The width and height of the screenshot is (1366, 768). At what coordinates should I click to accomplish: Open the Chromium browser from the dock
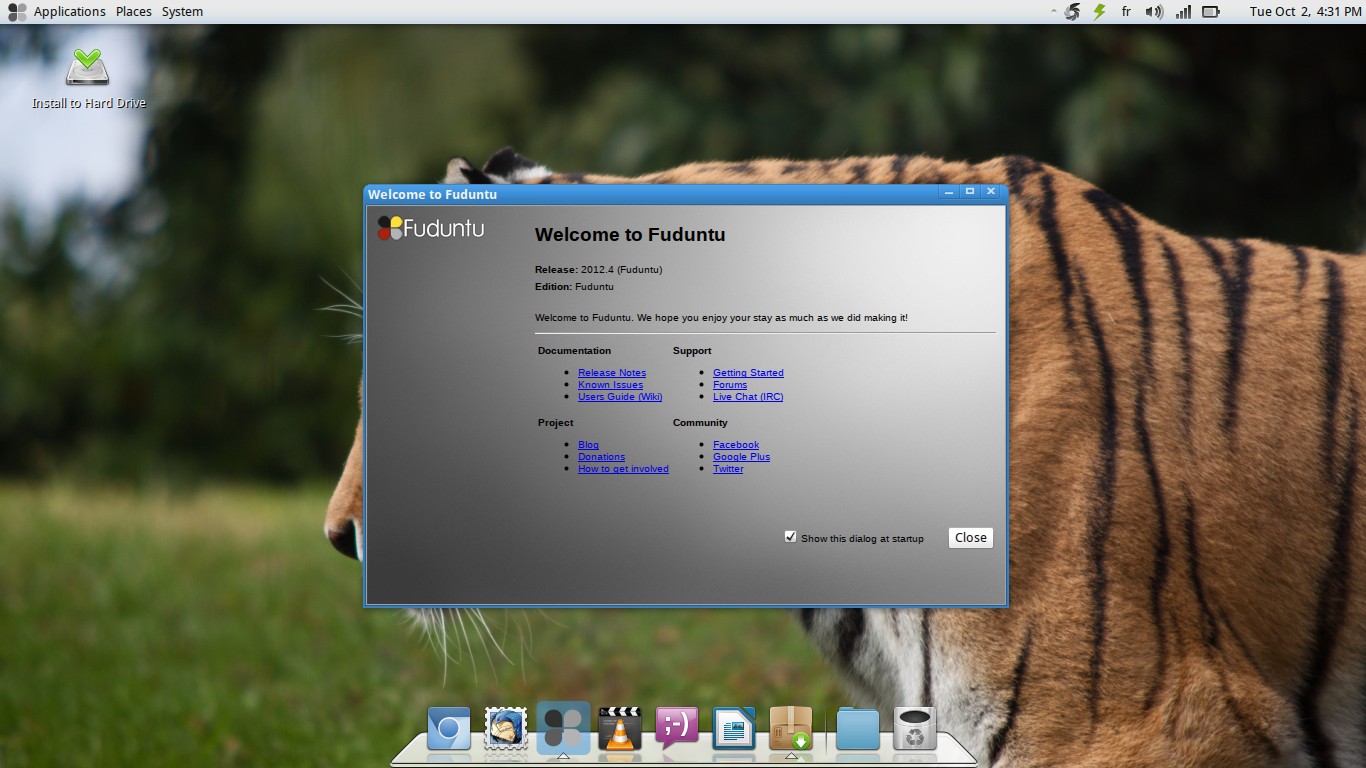(449, 729)
